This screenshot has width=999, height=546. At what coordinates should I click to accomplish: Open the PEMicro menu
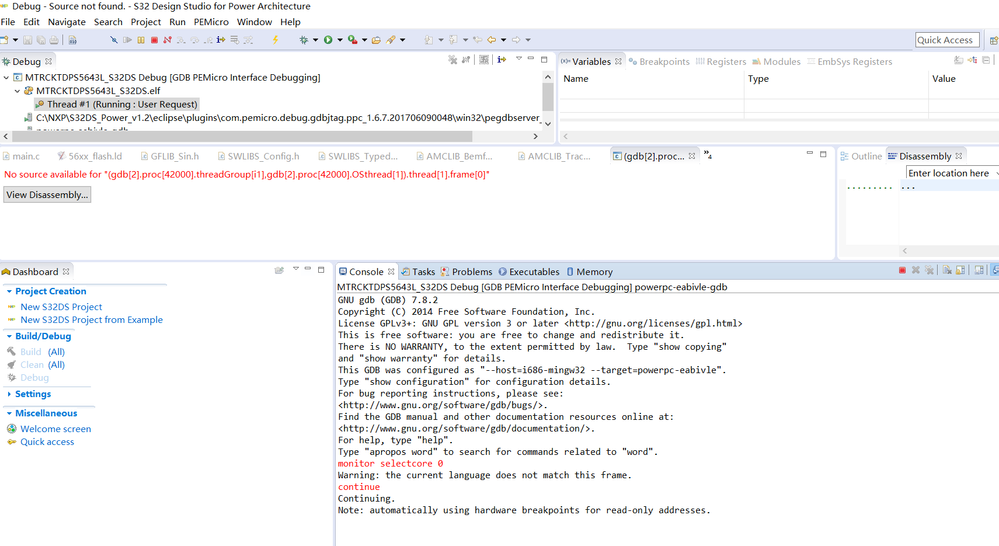(x=211, y=22)
